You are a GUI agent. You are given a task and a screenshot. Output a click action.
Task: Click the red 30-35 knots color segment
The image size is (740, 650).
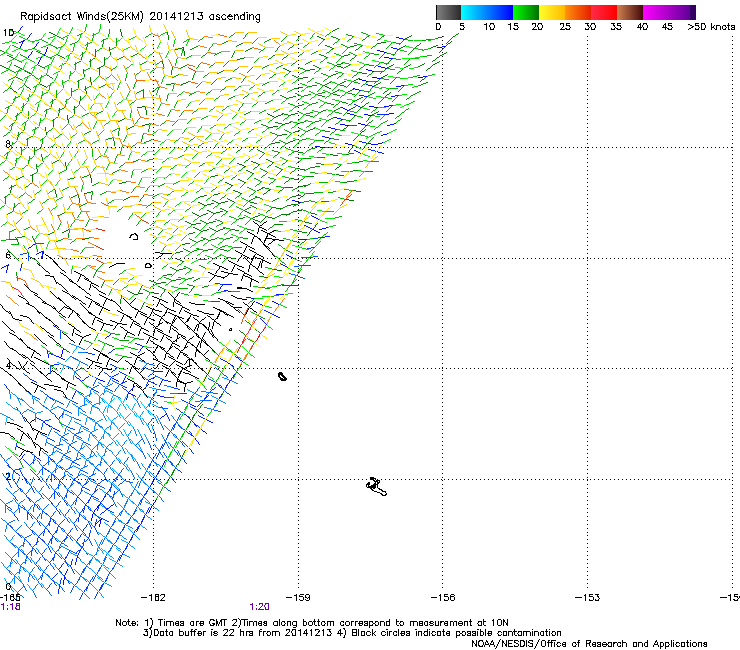604,12
